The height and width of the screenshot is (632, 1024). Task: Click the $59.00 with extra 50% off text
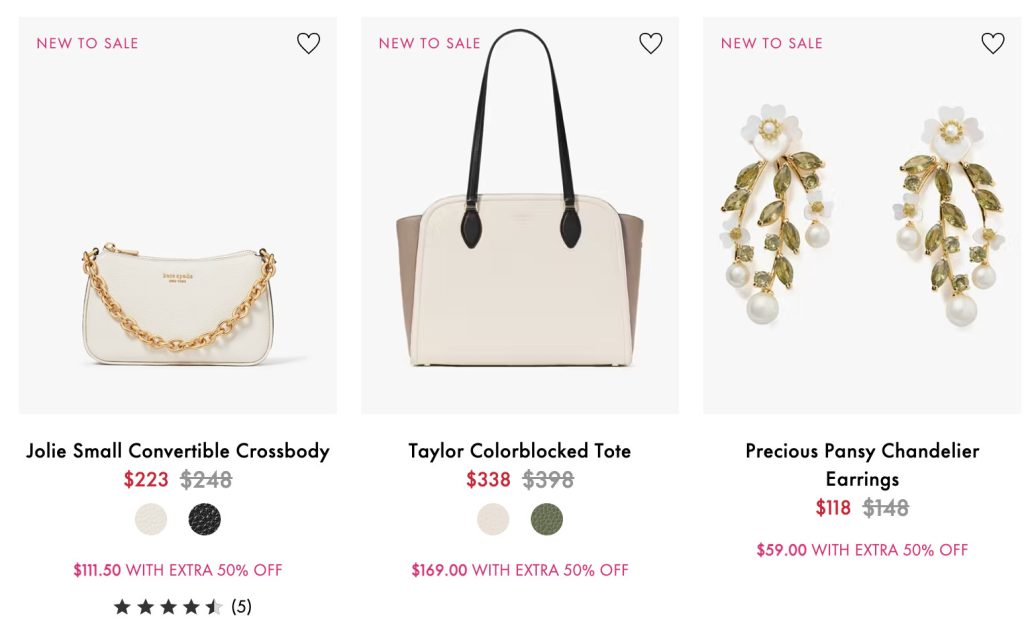coord(862,550)
